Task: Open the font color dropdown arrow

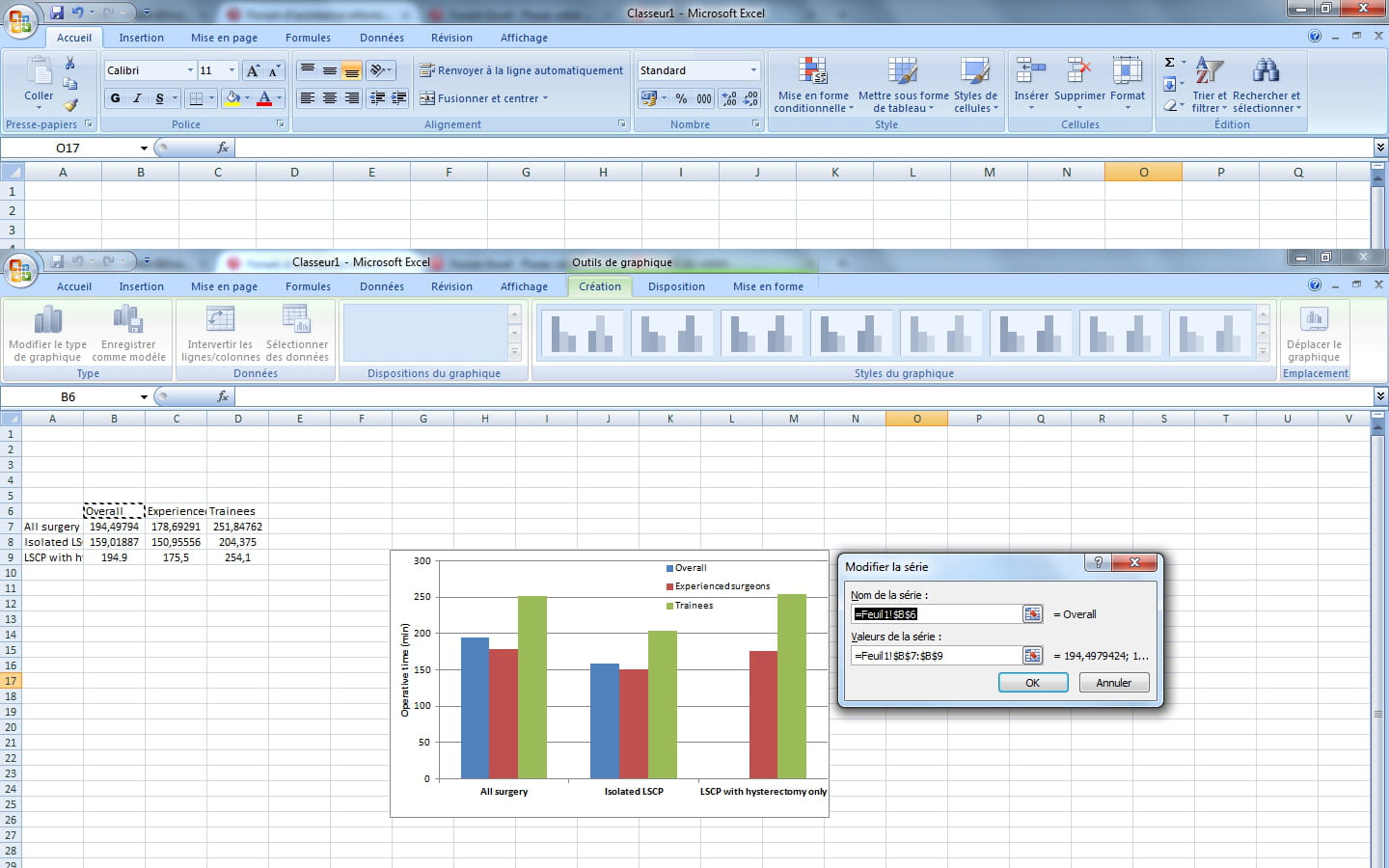Action: coord(280,98)
